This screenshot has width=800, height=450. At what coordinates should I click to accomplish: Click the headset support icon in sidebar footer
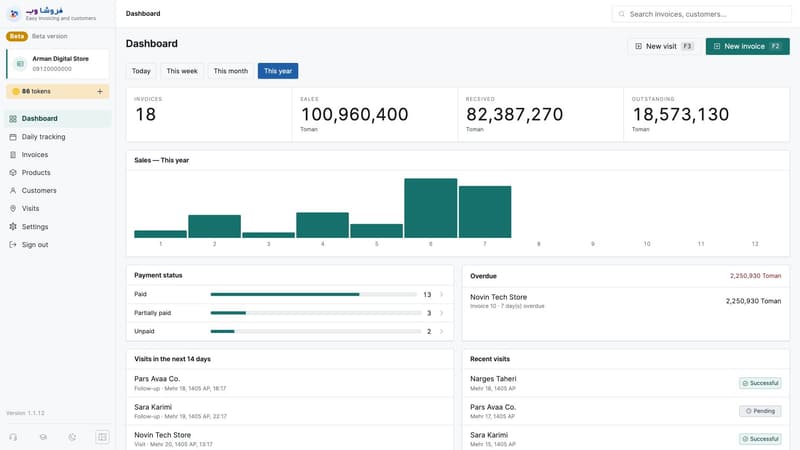click(x=13, y=437)
